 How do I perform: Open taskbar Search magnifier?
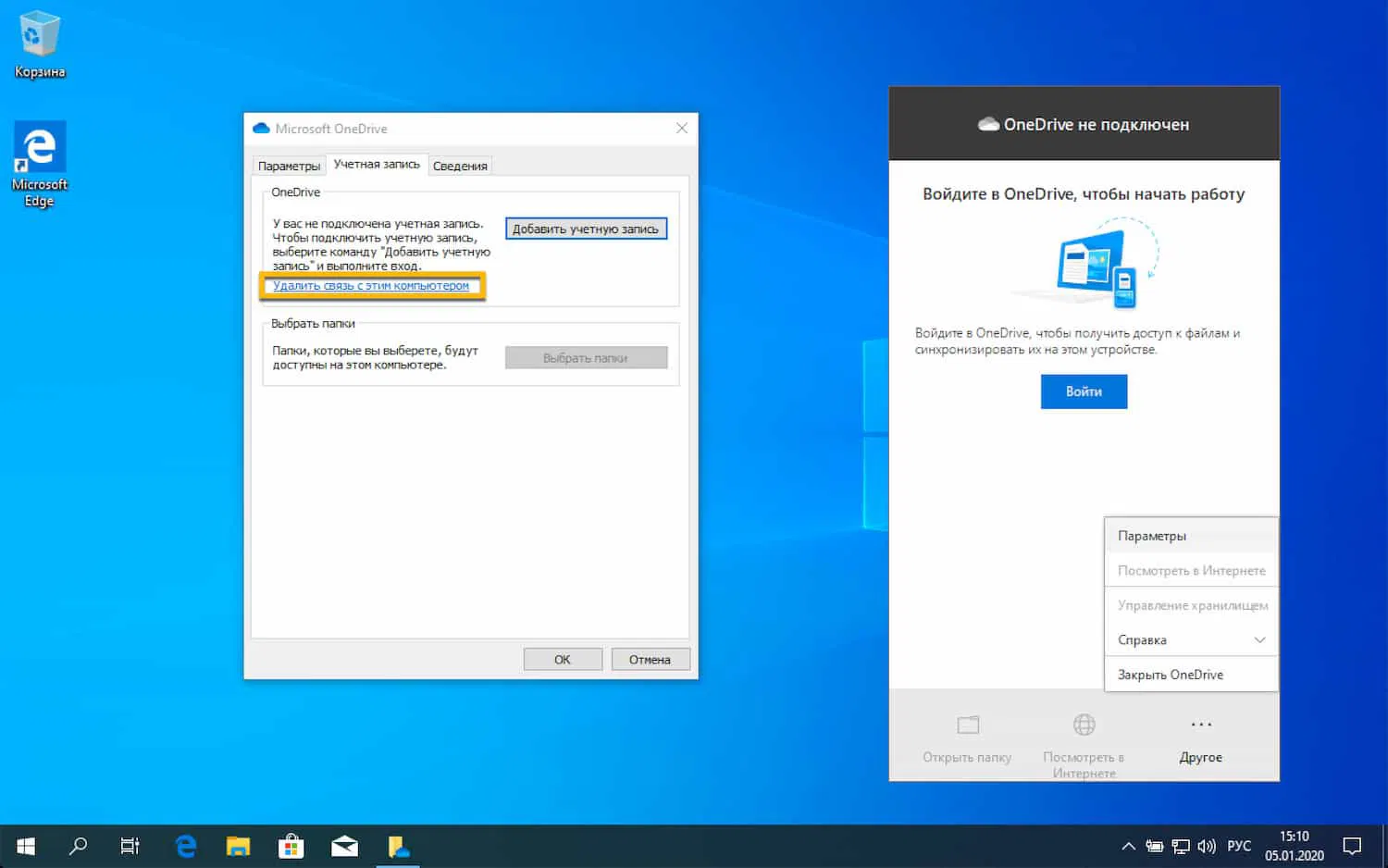point(79,846)
